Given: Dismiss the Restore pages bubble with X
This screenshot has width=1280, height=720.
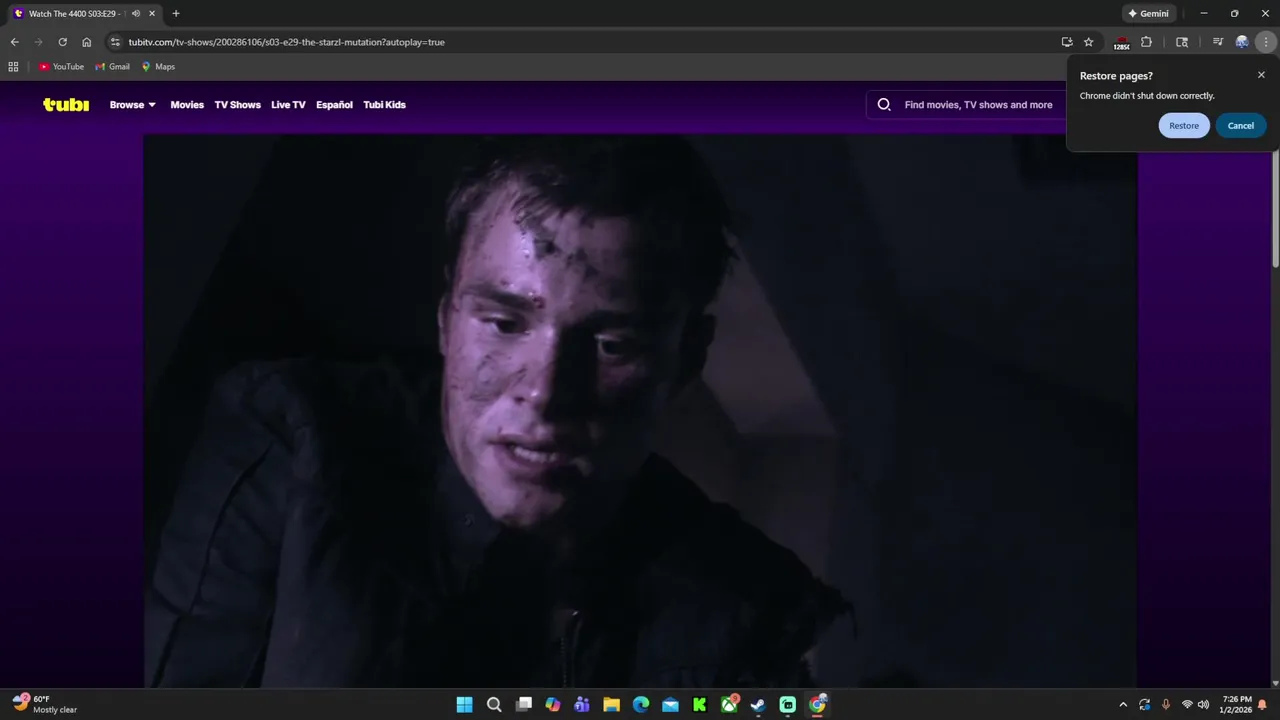Looking at the screenshot, I should pyautogui.click(x=1261, y=75).
